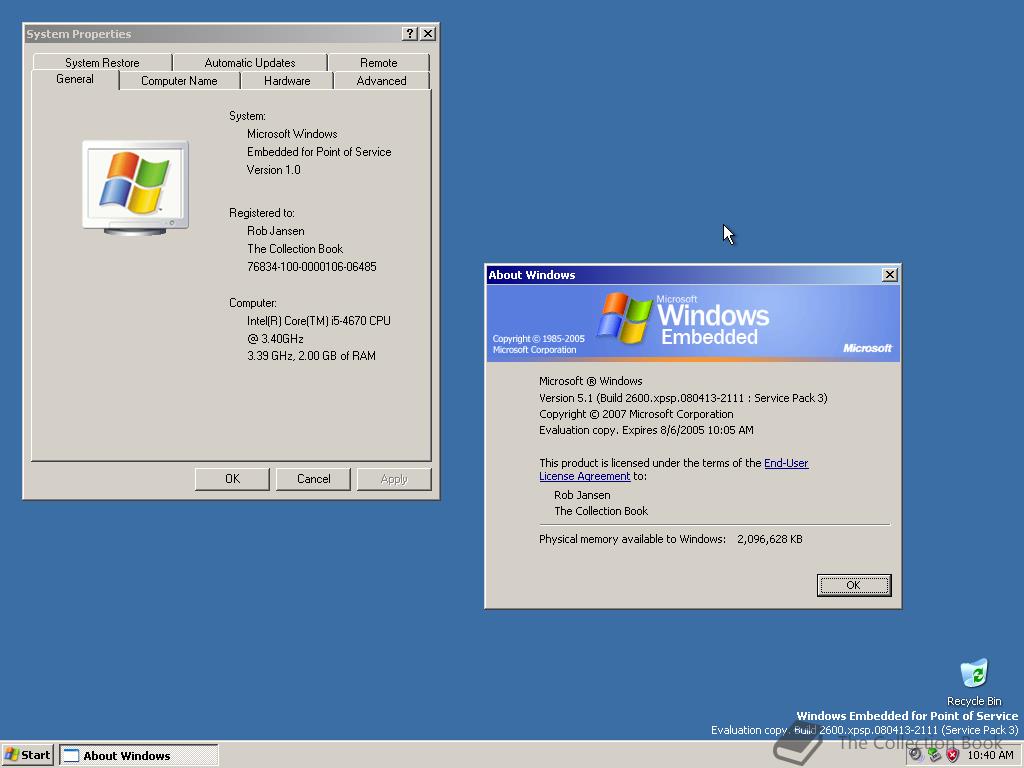The width and height of the screenshot is (1024, 768).
Task: Click the System Properties help question mark
Action: 409,34
